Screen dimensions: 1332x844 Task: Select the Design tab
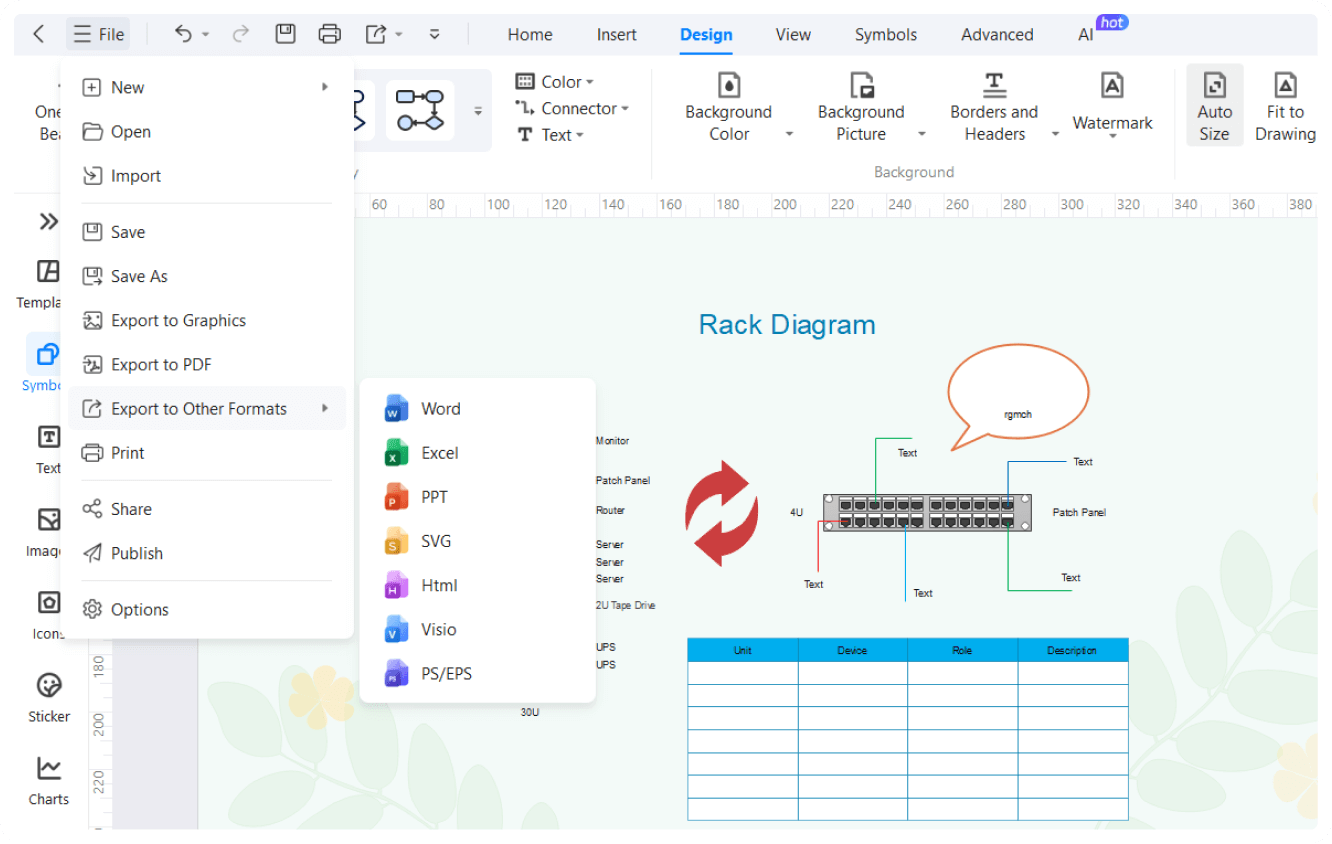click(706, 34)
